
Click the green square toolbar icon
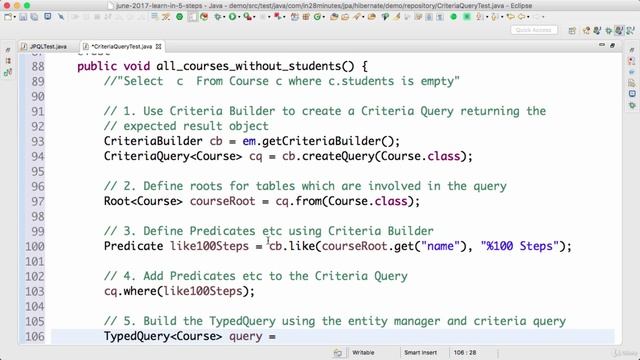coord(467,17)
